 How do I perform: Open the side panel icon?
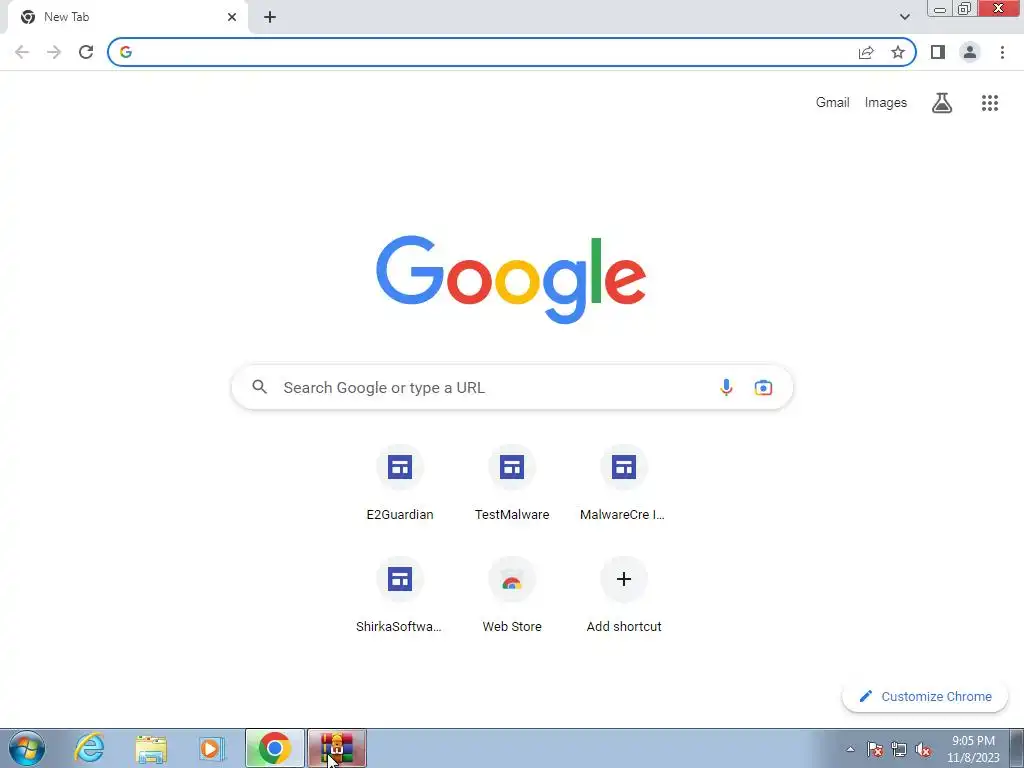938,52
